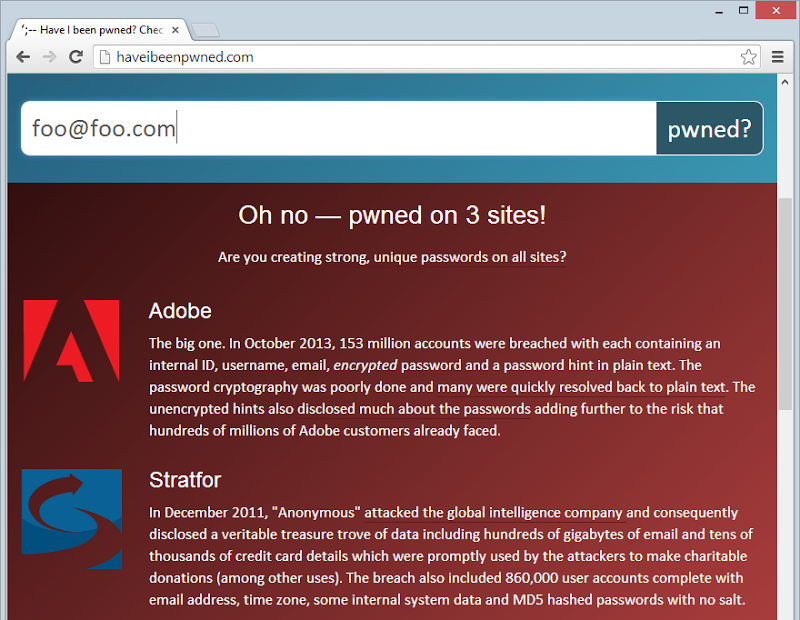800x620 pixels.
Task: Click the page icon in the address bar
Action: 103,57
